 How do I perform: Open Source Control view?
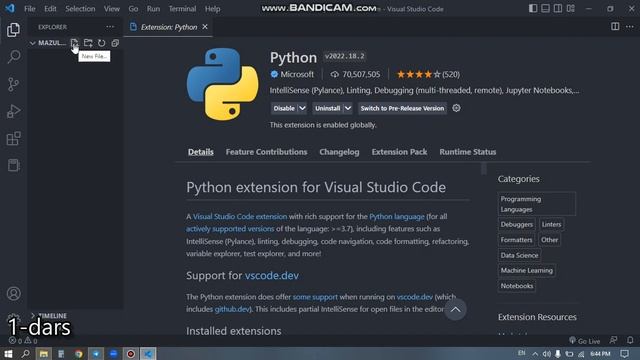coord(13,84)
